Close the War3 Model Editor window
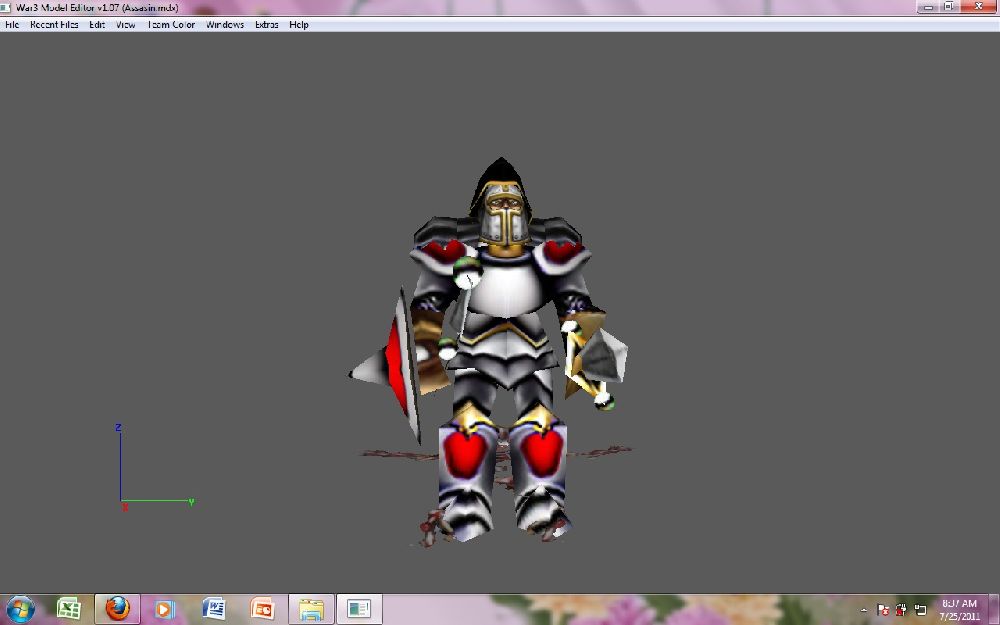1000x625 pixels. coord(979,7)
